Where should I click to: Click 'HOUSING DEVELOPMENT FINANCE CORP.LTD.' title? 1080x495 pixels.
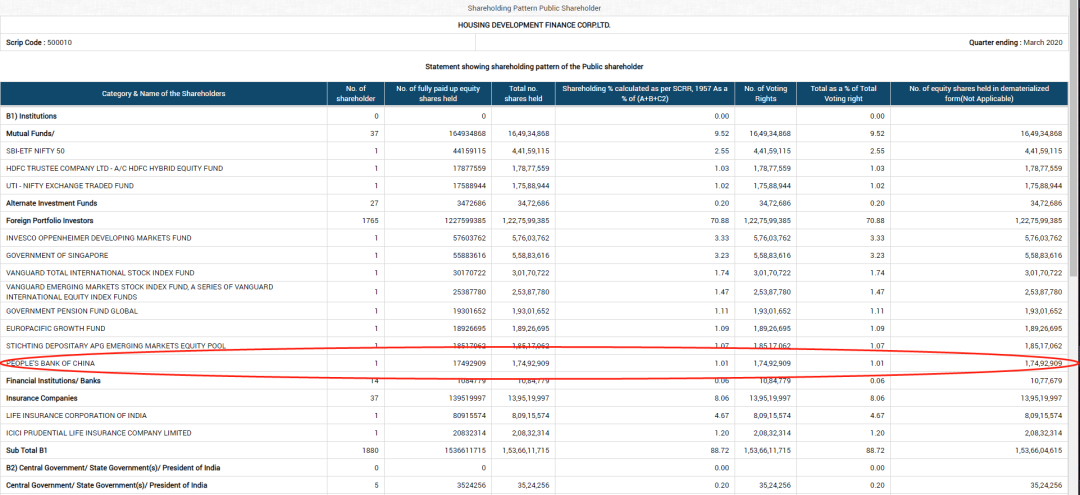point(534,25)
